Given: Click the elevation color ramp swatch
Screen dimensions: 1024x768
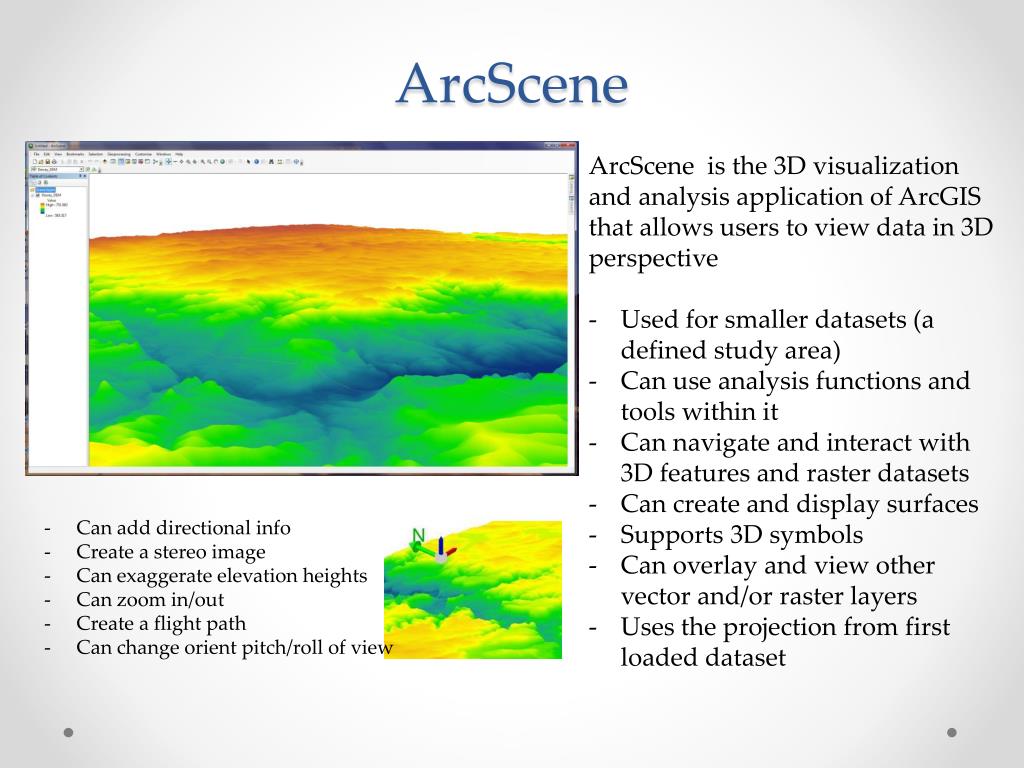Looking at the screenshot, I should pos(42,208).
